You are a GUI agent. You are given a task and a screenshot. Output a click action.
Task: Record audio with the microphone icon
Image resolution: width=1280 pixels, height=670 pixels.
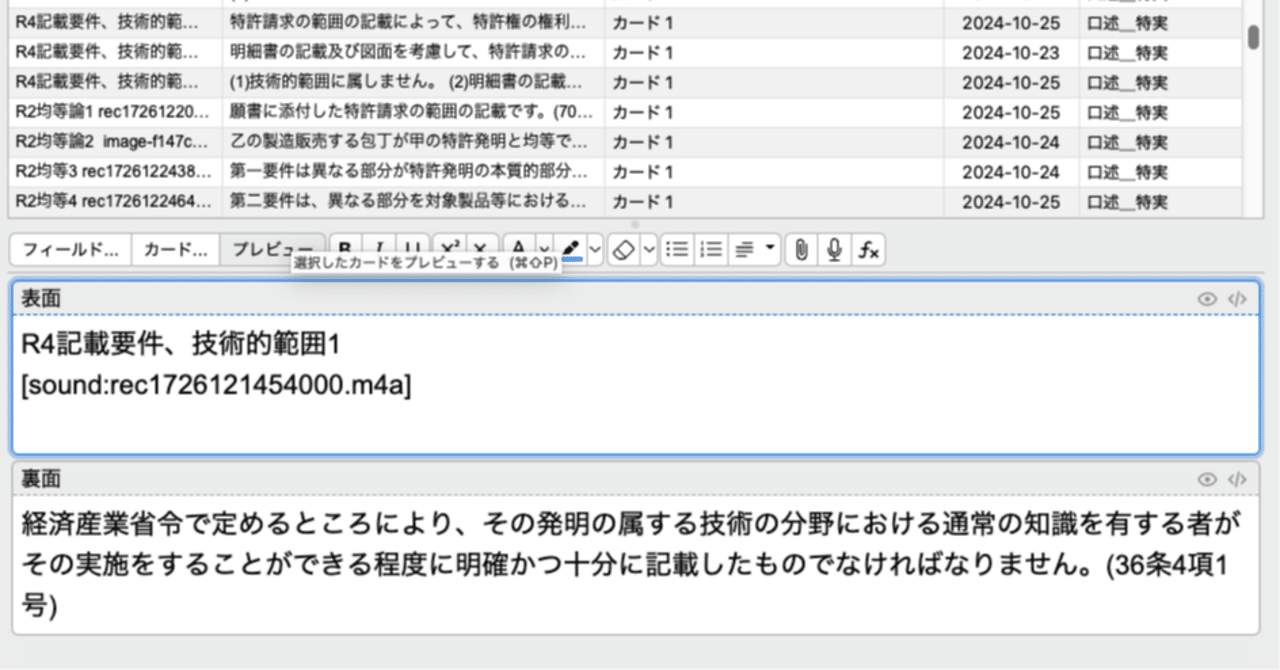pyautogui.click(x=833, y=249)
